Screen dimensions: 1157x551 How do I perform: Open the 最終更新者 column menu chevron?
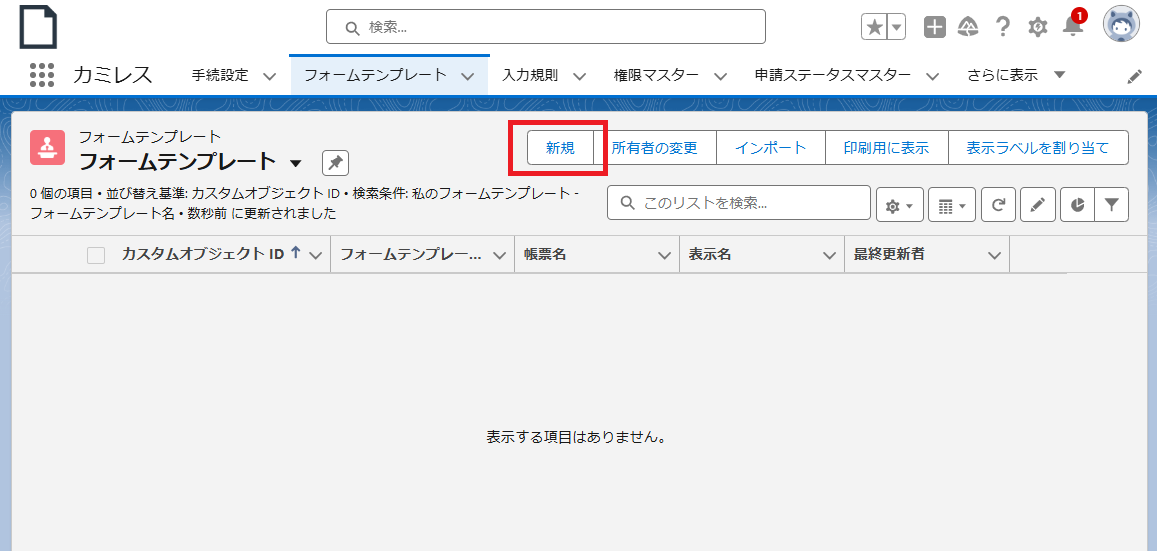tap(995, 255)
